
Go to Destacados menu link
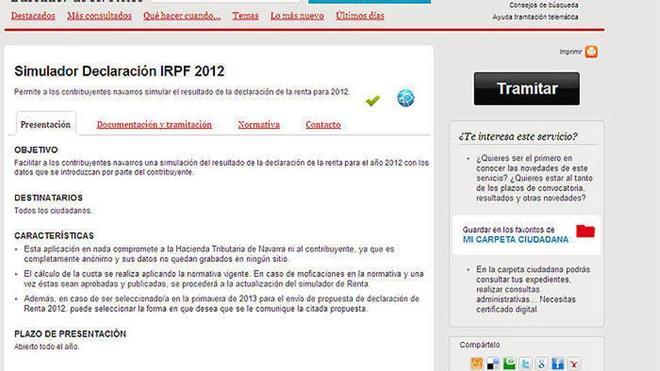[x=33, y=16]
